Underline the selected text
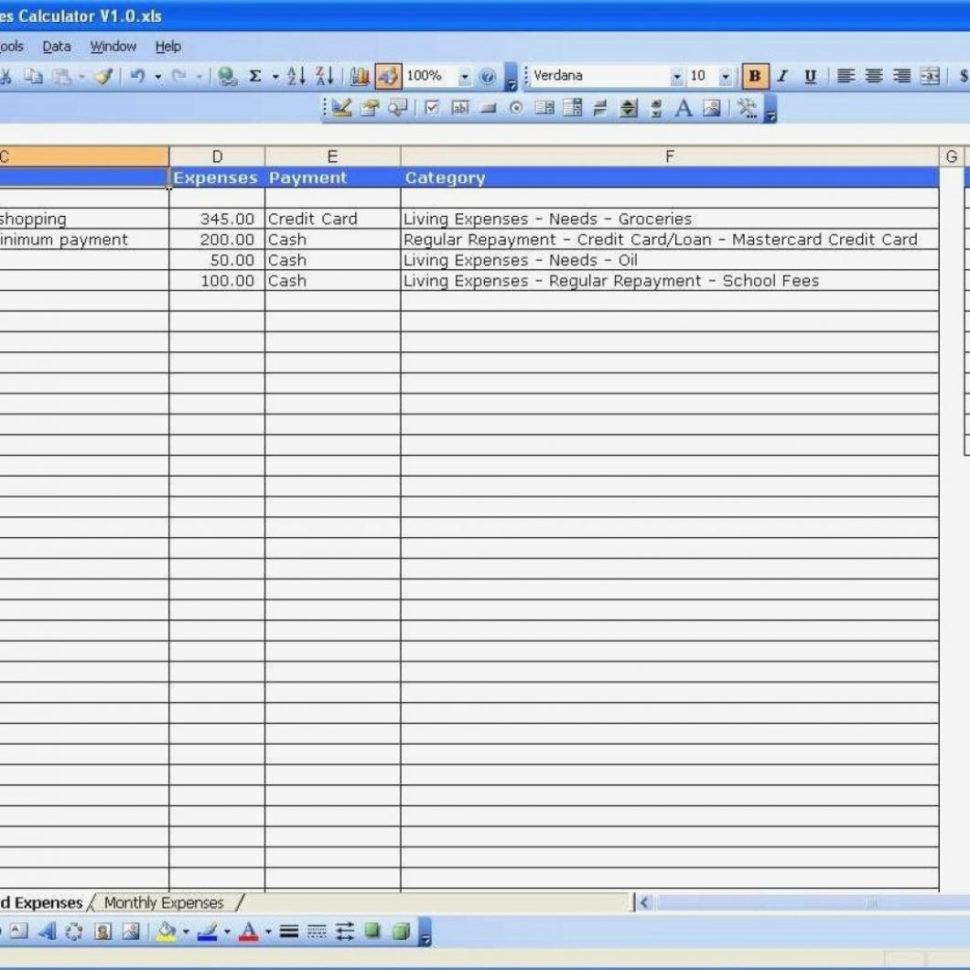The height and width of the screenshot is (970, 970). (x=808, y=74)
